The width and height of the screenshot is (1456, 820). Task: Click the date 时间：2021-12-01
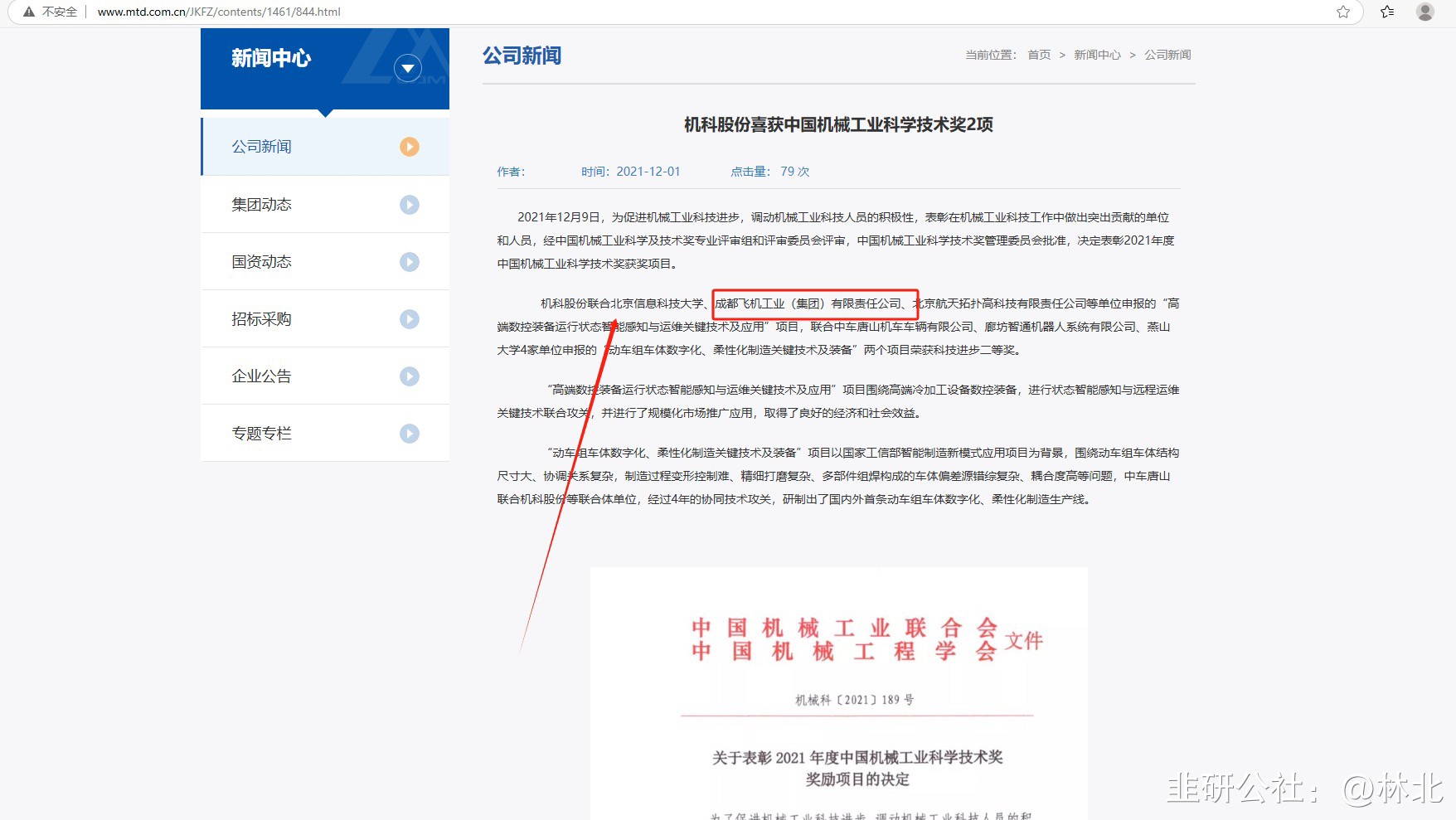click(630, 172)
